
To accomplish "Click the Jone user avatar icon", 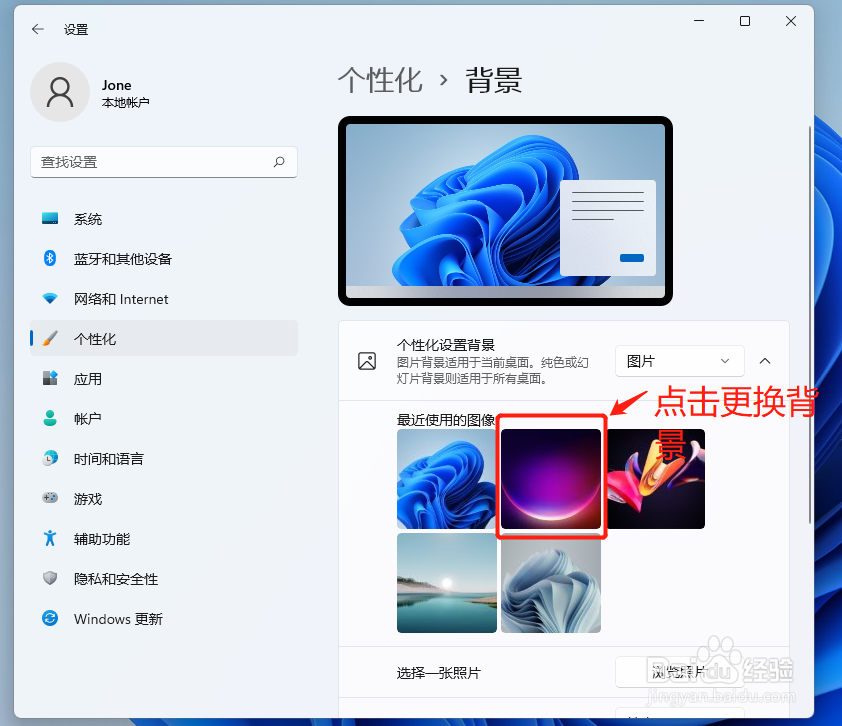I will coord(60,92).
